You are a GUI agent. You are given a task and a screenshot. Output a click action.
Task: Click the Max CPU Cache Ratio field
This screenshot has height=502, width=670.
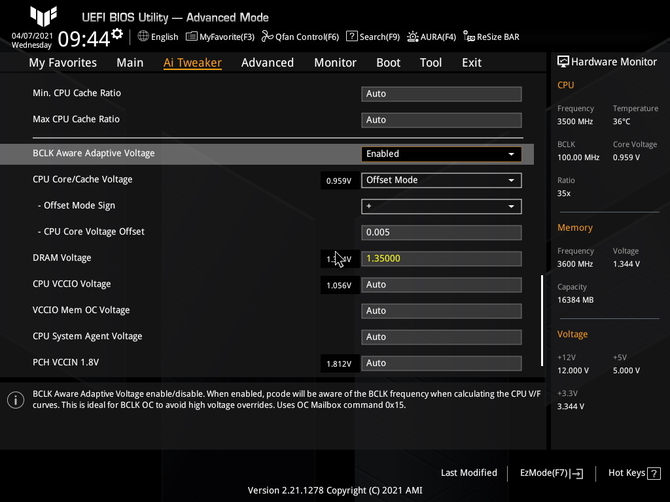point(441,120)
